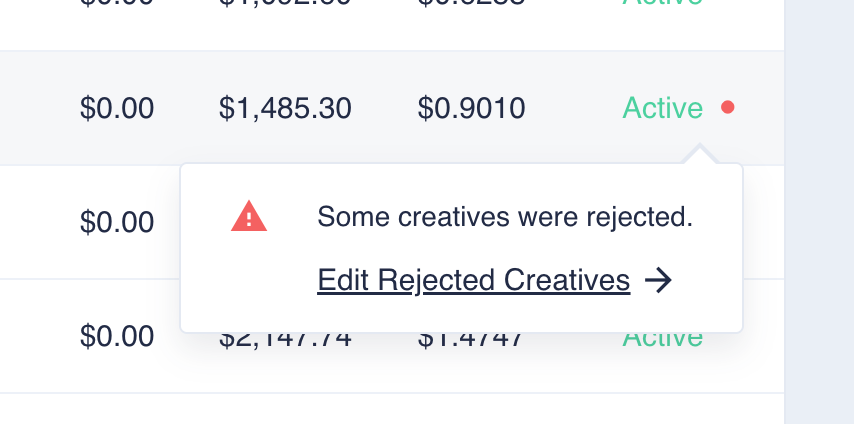This screenshot has height=424, width=854.
Task: Click the cut-off Active status at top
Action: point(662,4)
